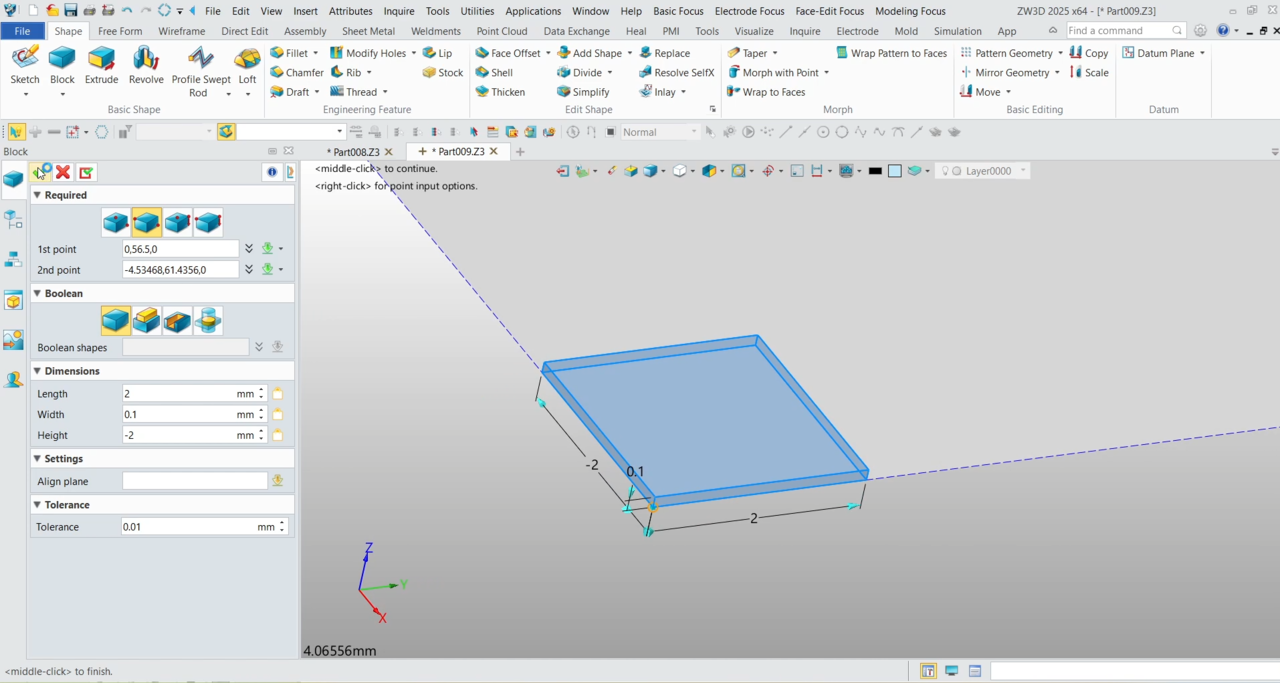
Task: Switch to the Sheet Metal ribbon tab
Action: point(368,31)
